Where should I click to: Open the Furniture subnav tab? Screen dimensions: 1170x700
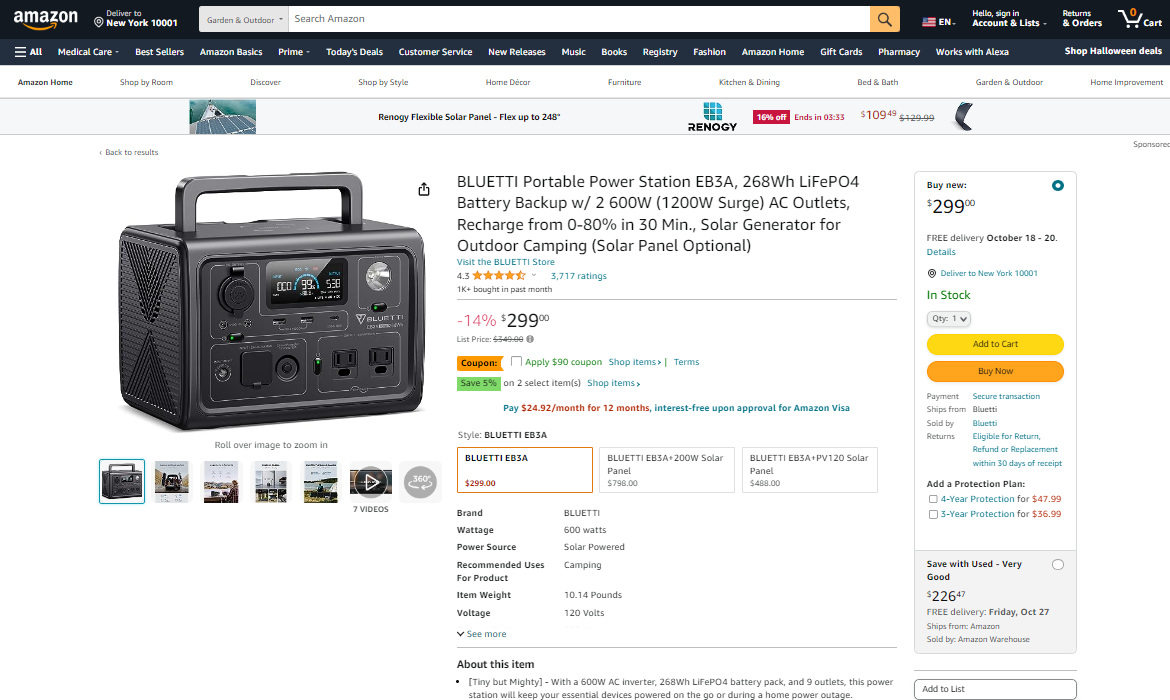tap(625, 82)
